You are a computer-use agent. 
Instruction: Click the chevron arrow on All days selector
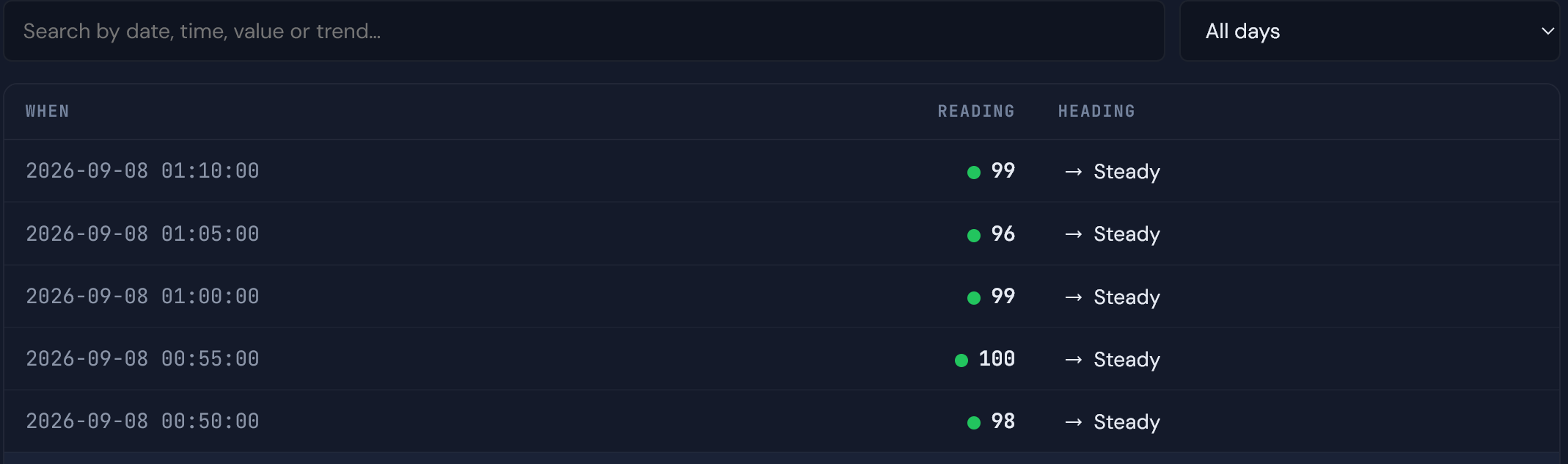(1547, 32)
